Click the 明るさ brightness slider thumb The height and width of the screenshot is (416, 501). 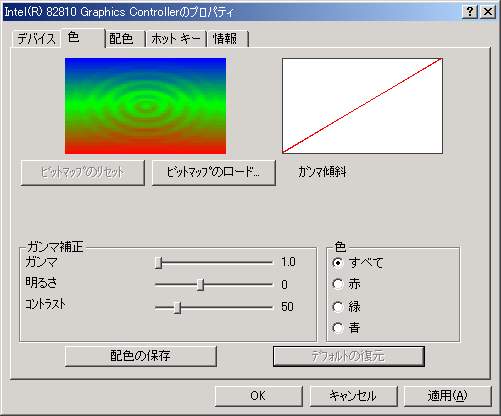coord(200,284)
